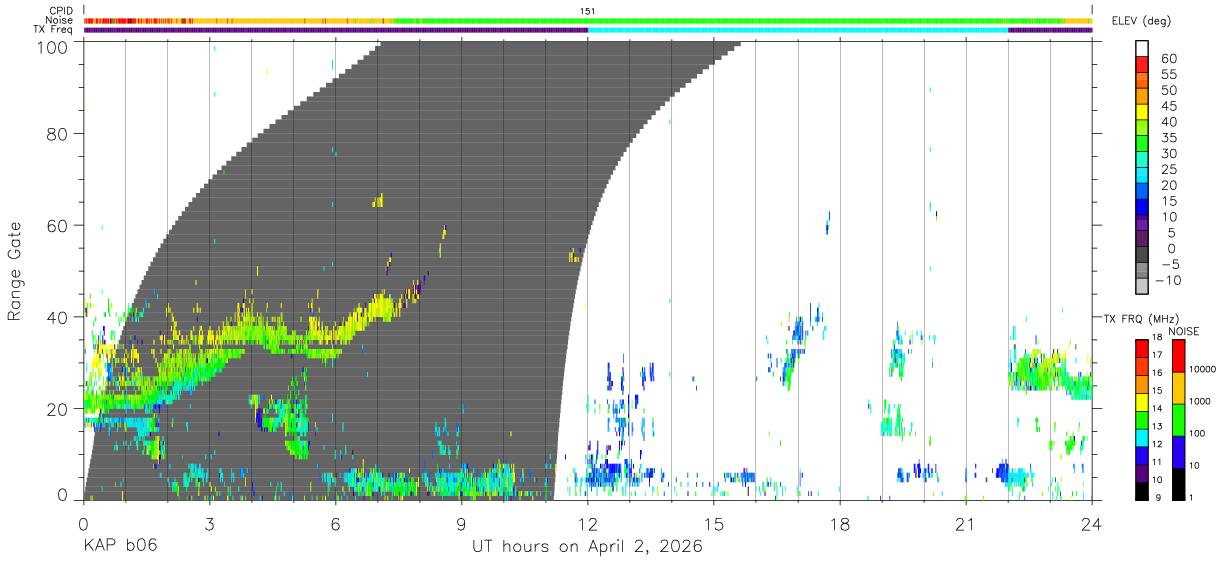Click the 6 tick on UT hours axis
The height and width of the screenshot is (567, 1228).
pos(335,523)
